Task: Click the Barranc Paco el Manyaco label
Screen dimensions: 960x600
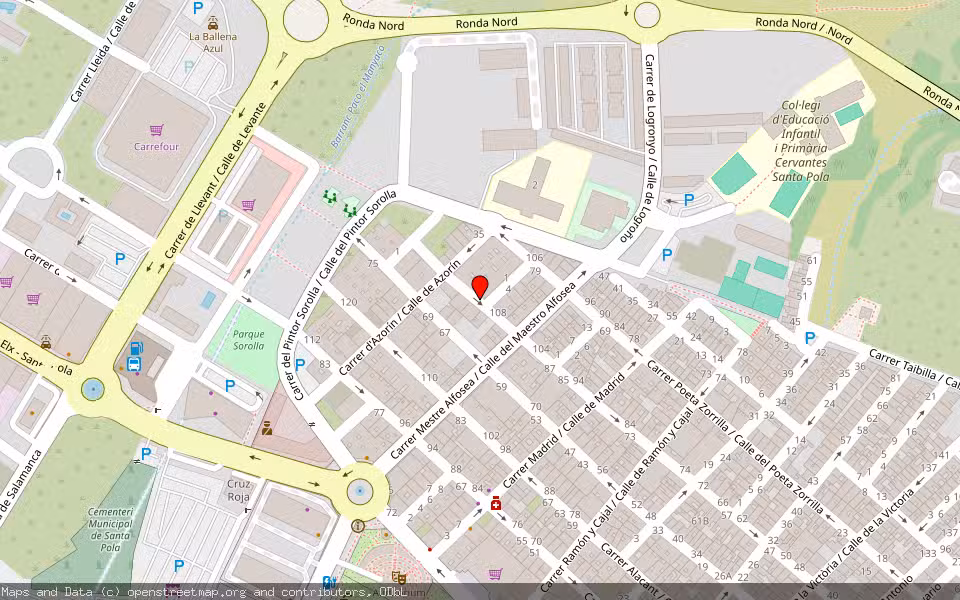Action: (358, 97)
